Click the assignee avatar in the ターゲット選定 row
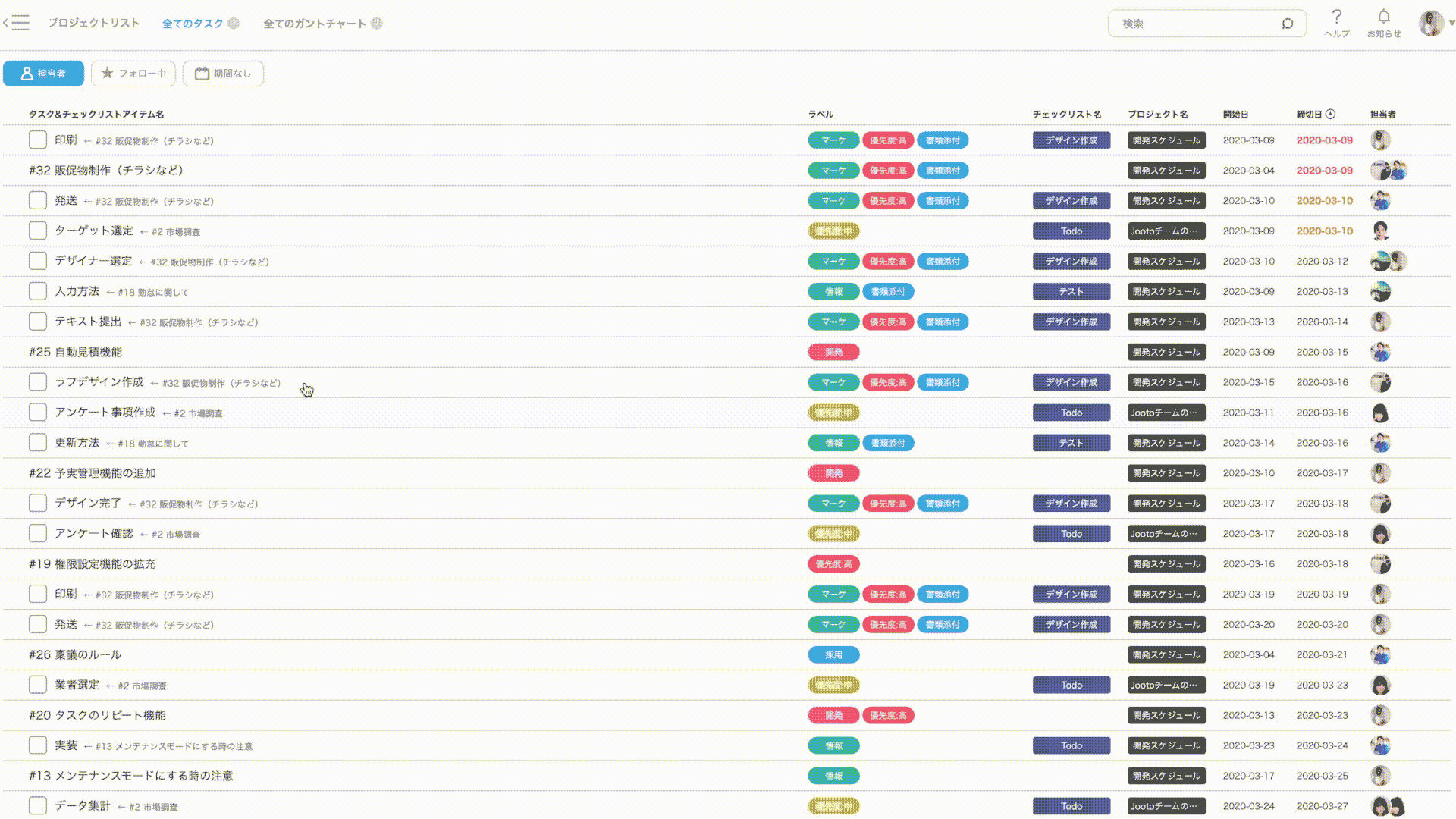 (x=1380, y=231)
